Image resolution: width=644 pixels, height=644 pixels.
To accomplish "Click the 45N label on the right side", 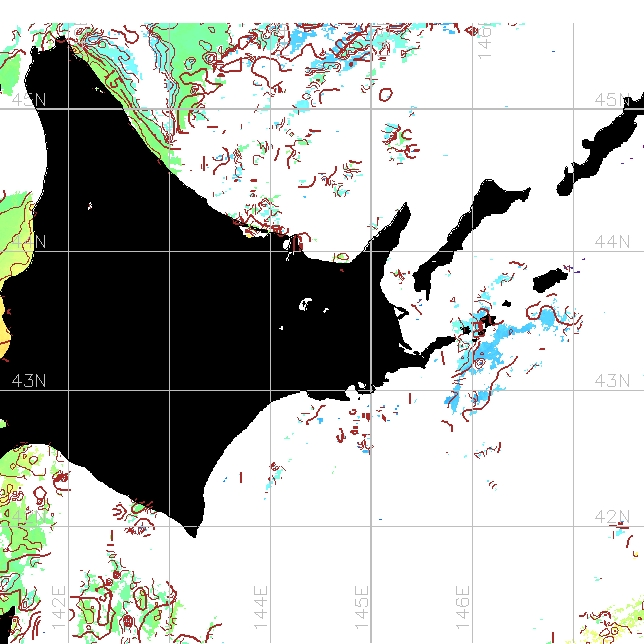I will [612, 100].
